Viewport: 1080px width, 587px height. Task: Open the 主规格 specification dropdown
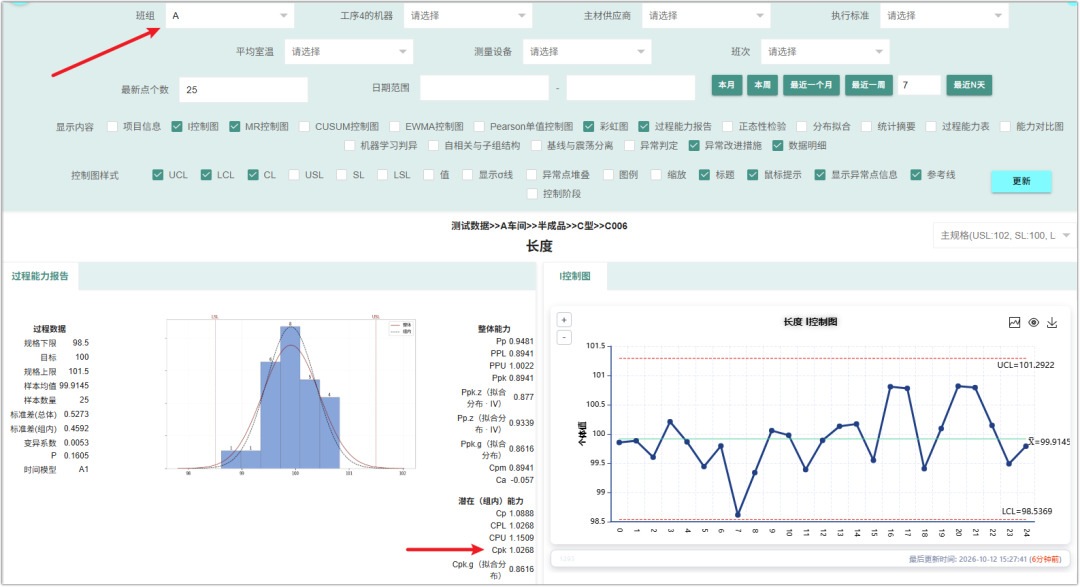click(x=1005, y=236)
